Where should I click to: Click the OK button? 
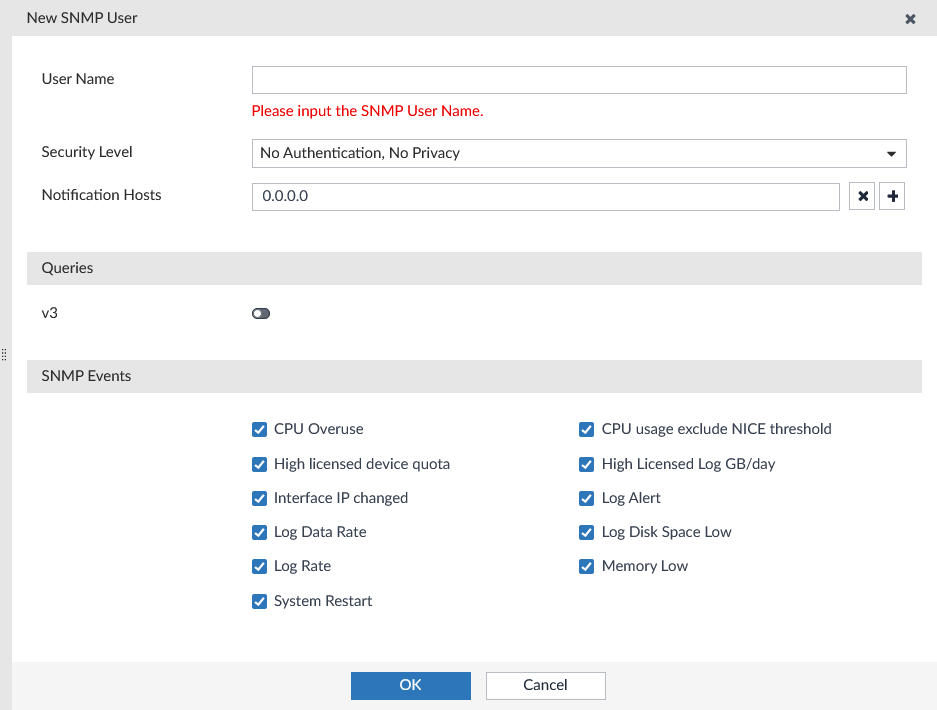pos(410,685)
